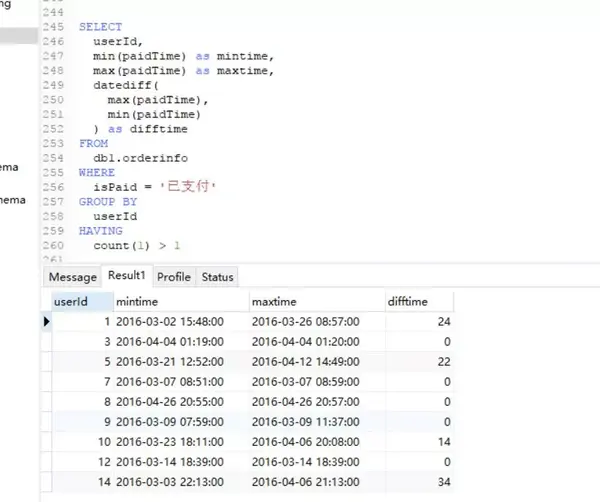The image size is (600, 502).
Task: Place cursor on userId, on line 246
Action: click(x=118, y=41)
